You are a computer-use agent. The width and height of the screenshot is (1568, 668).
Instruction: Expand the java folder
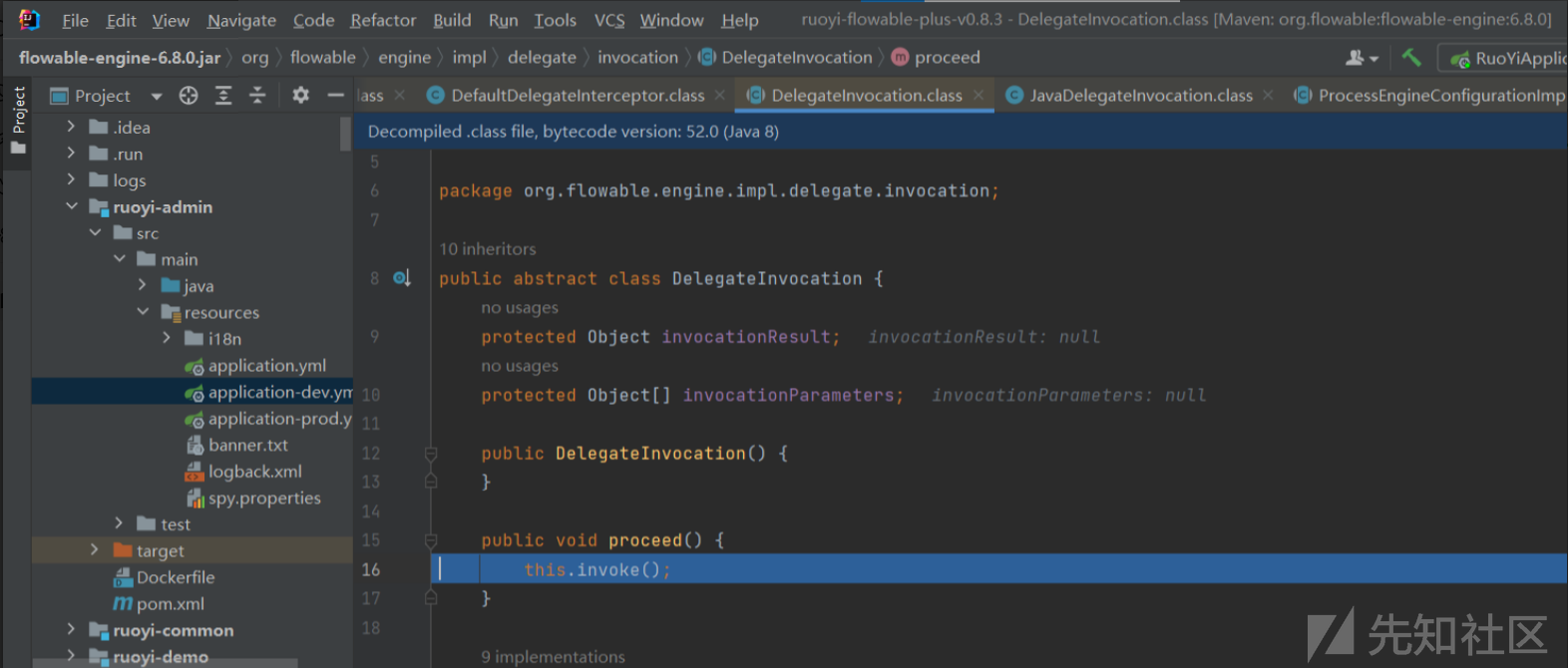[143, 285]
